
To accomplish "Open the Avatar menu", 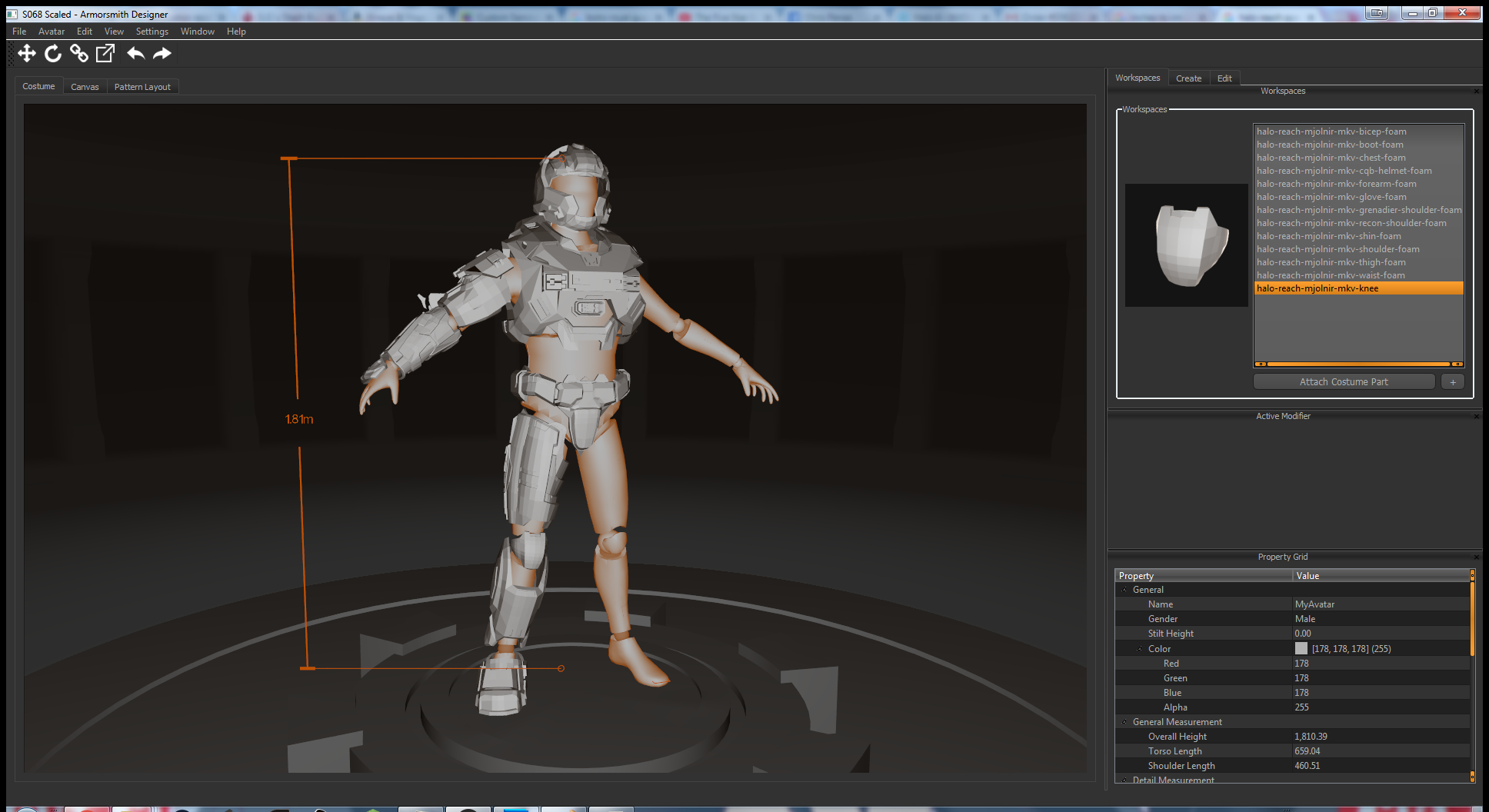I will tap(52, 32).
